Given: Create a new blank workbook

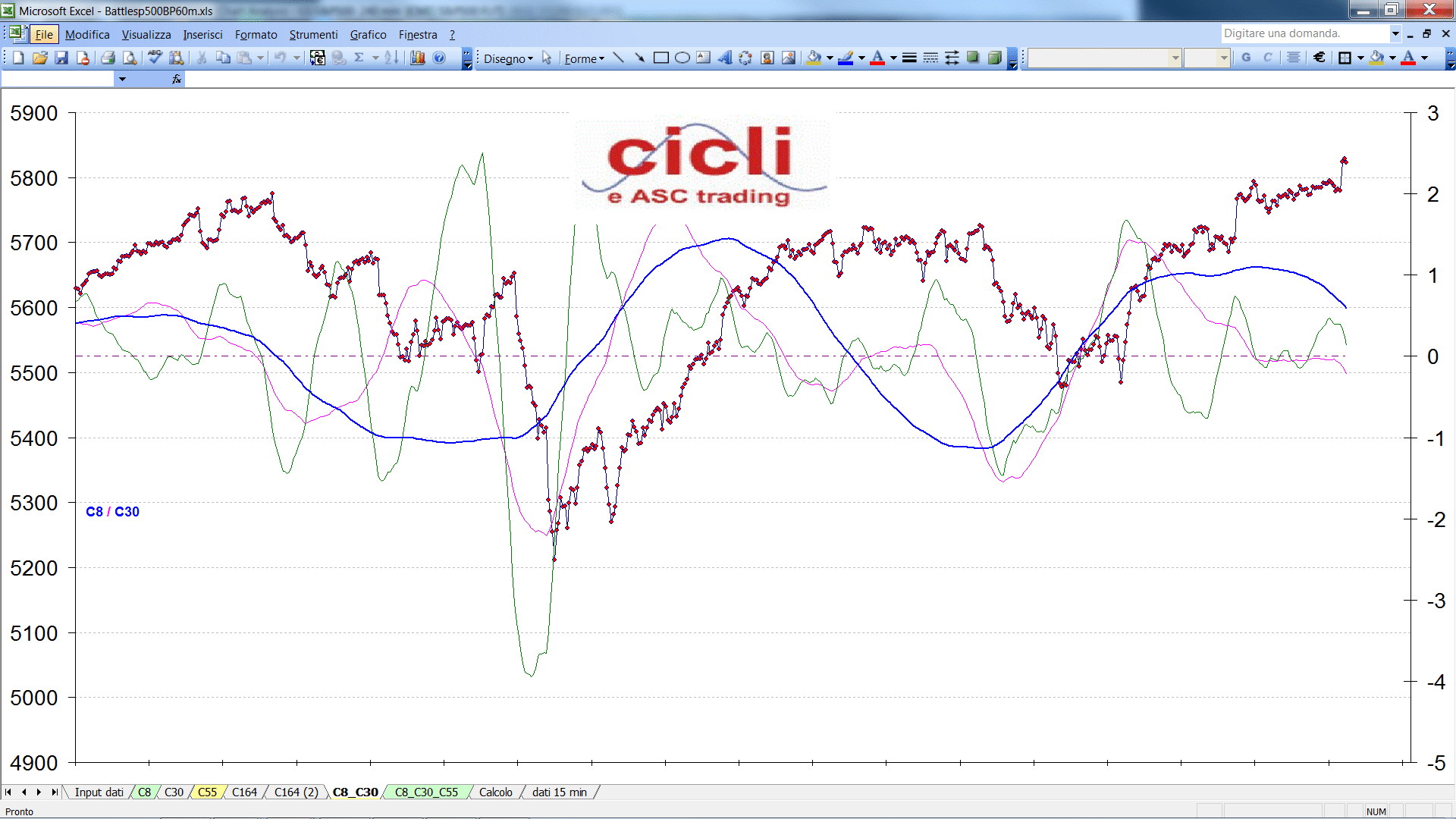Looking at the screenshot, I should pyautogui.click(x=18, y=58).
